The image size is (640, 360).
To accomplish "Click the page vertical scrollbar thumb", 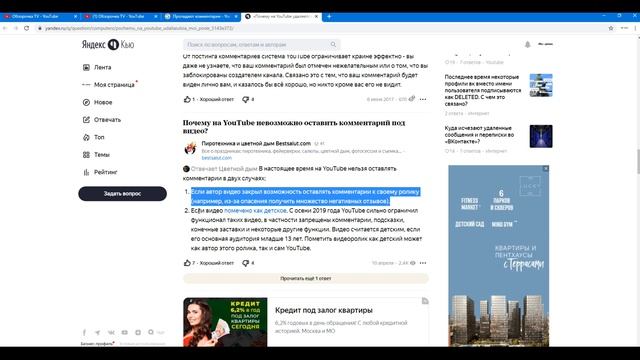I will (x=638, y=162).
